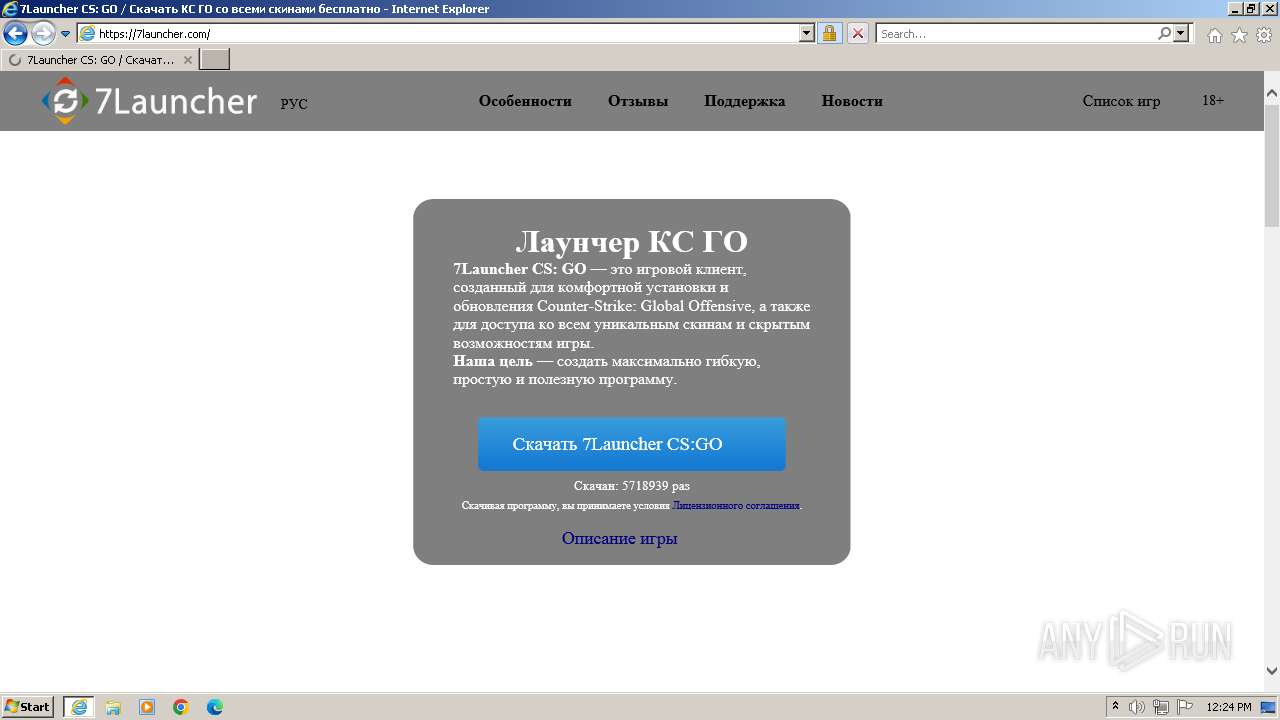Open the Поддержка menu item
The width and height of the screenshot is (1280, 720).
coord(745,101)
